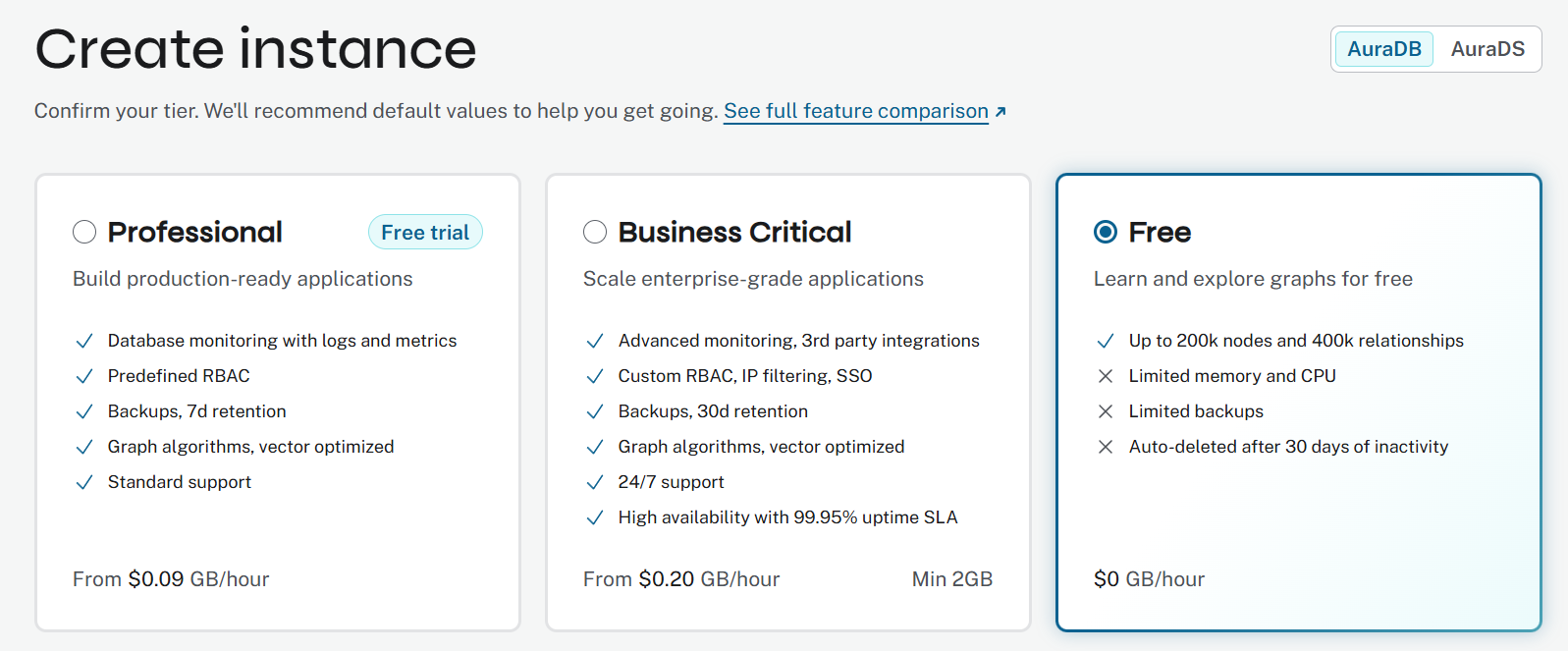Click the subtitle Learn and explore graphs for free
This screenshot has height=651, width=1568.
coord(1253,279)
